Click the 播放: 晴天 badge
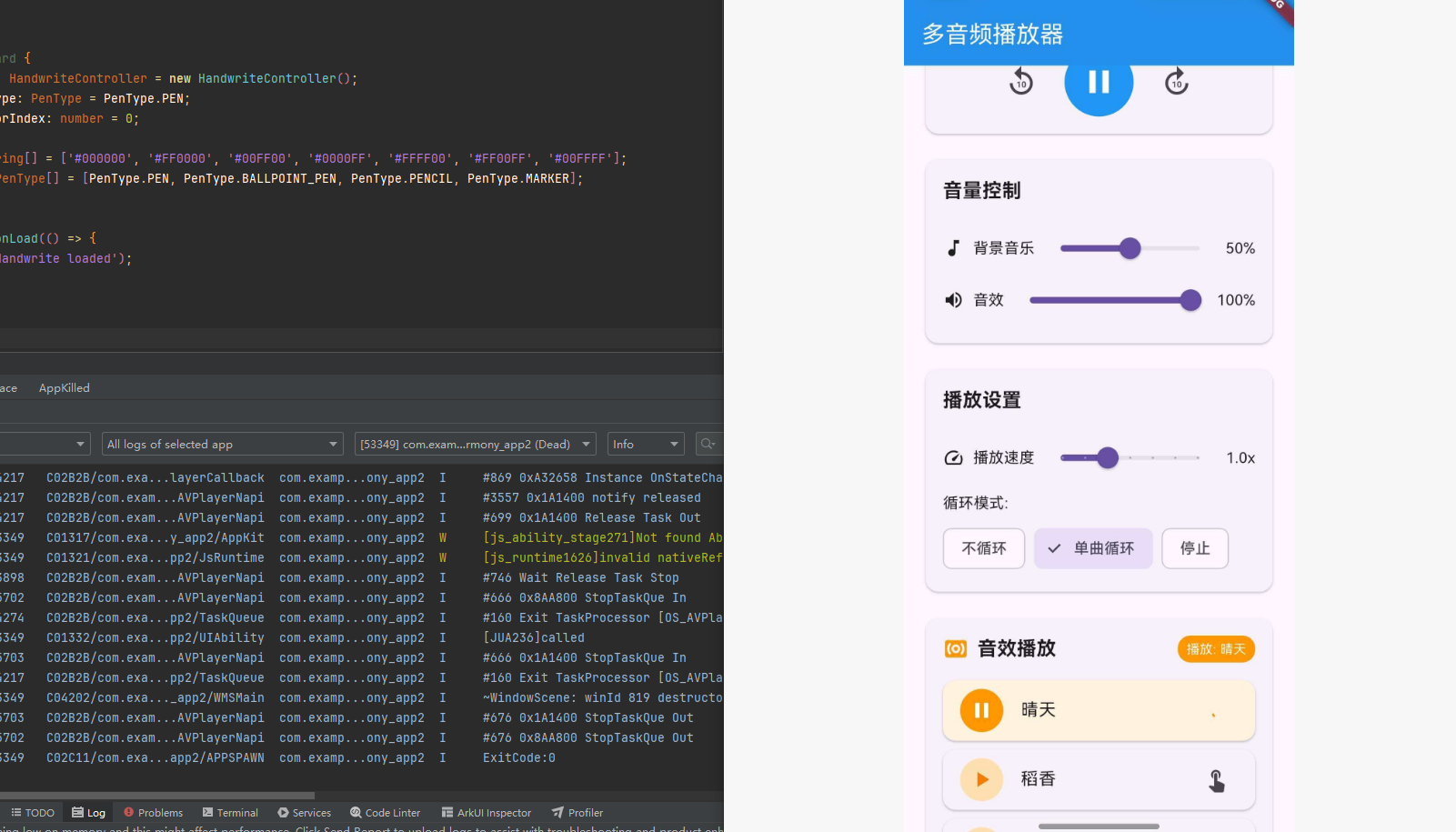This screenshot has height=832, width=1456. pyautogui.click(x=1216, y=648)
